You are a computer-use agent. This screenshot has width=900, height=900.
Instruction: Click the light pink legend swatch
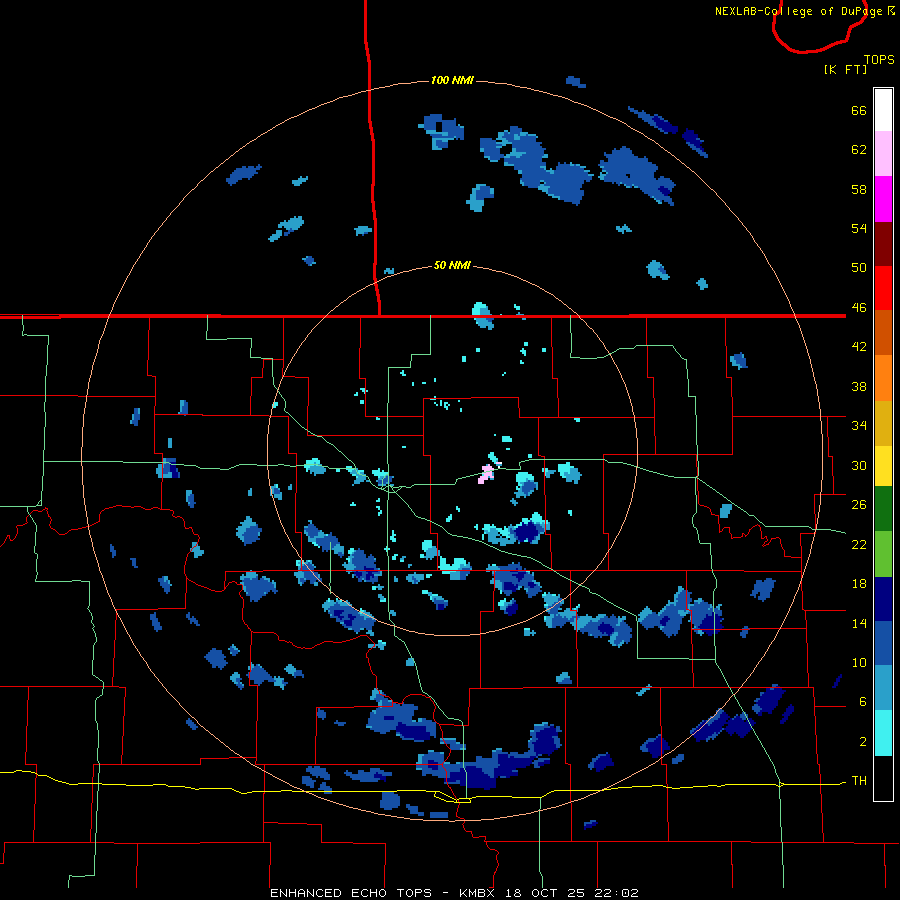tap(883, 154)
